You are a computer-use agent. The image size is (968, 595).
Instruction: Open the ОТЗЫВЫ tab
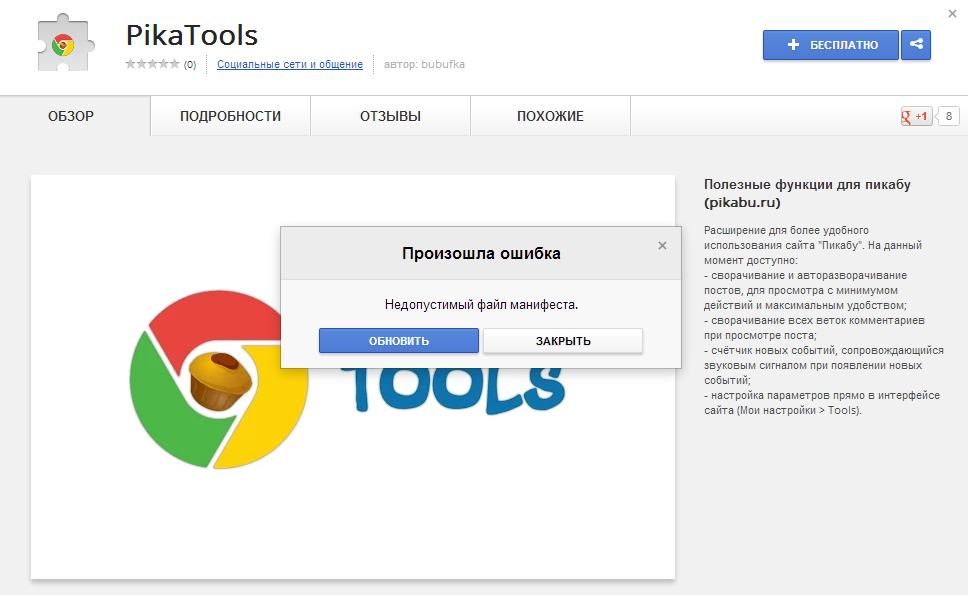(390, 116)
